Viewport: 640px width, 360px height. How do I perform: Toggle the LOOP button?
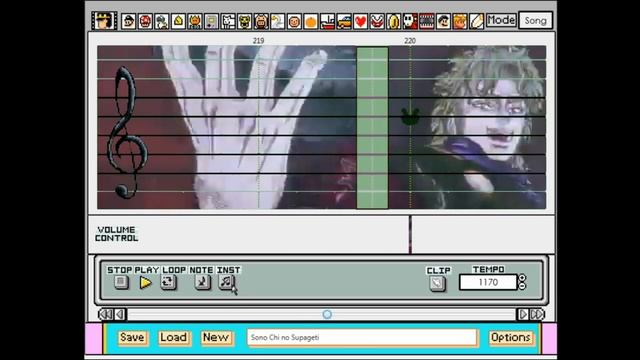click(x=168, y=282)
